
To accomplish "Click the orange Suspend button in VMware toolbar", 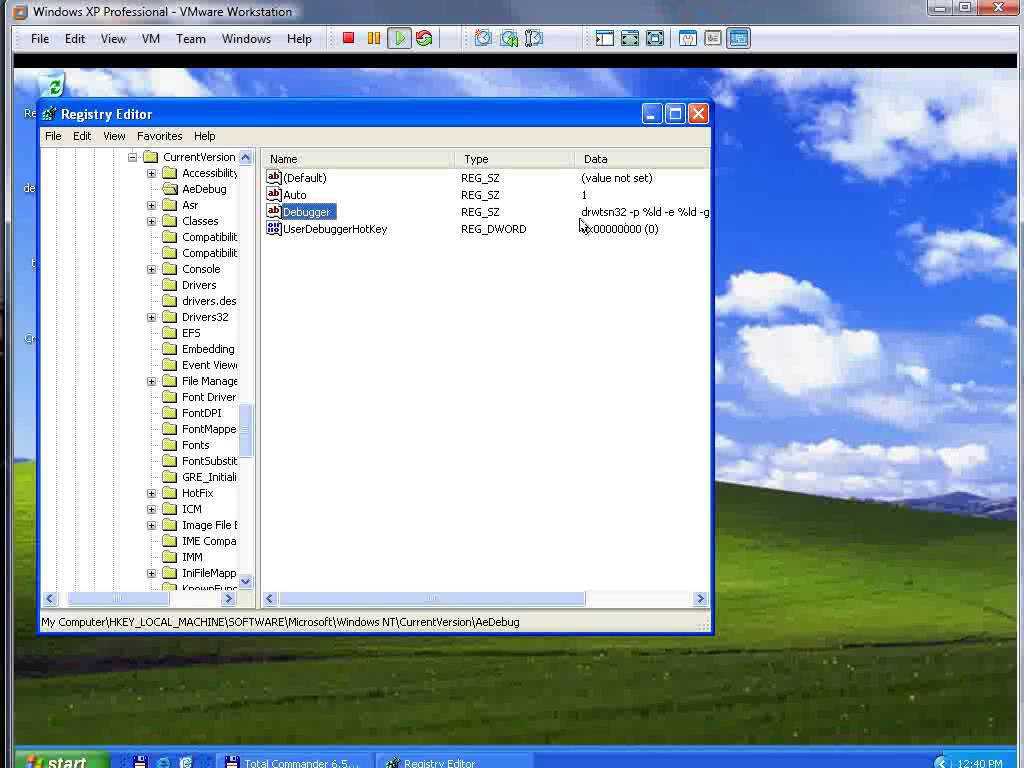I will 374,39.
